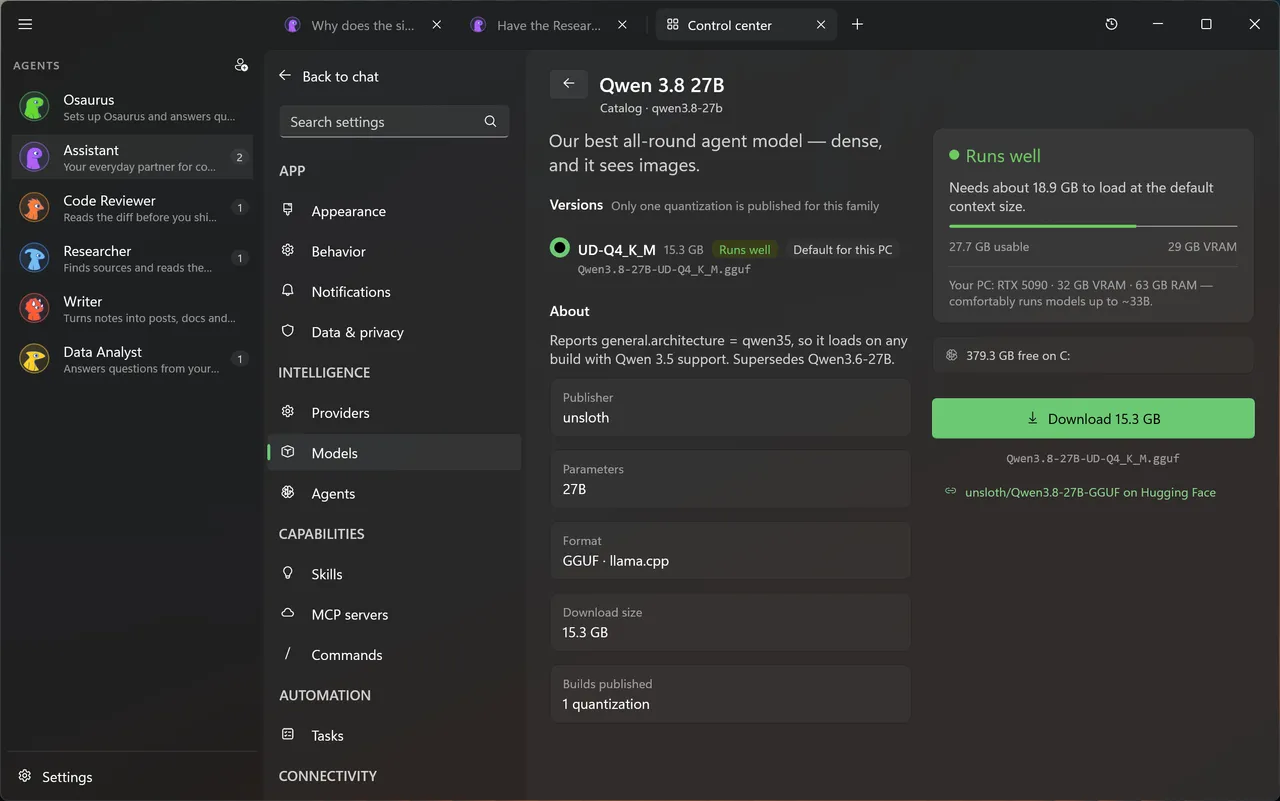Open the Models settings section

point(394,452)
